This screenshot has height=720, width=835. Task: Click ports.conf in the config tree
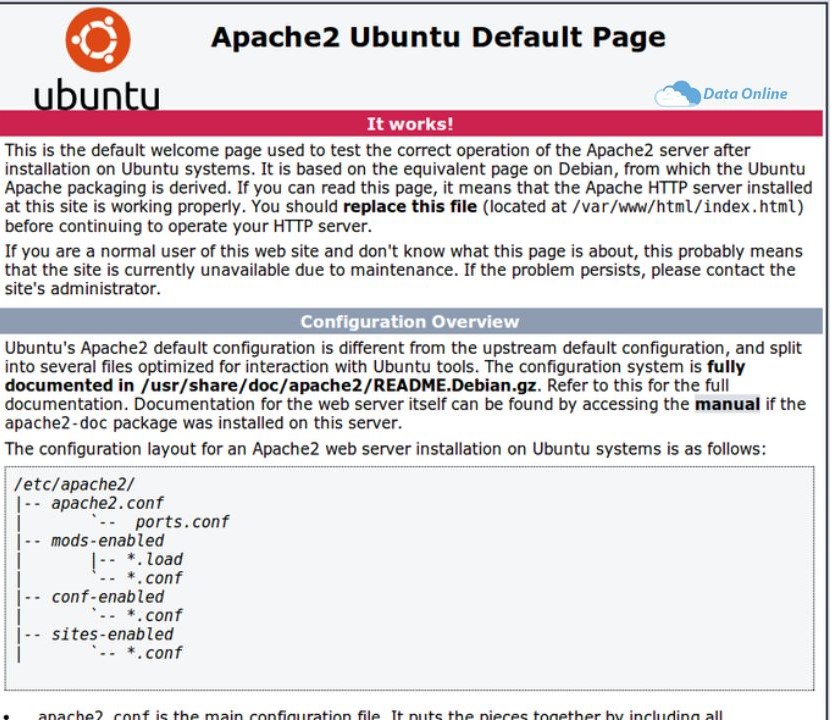pyautogui.click(x=182, y=522)
